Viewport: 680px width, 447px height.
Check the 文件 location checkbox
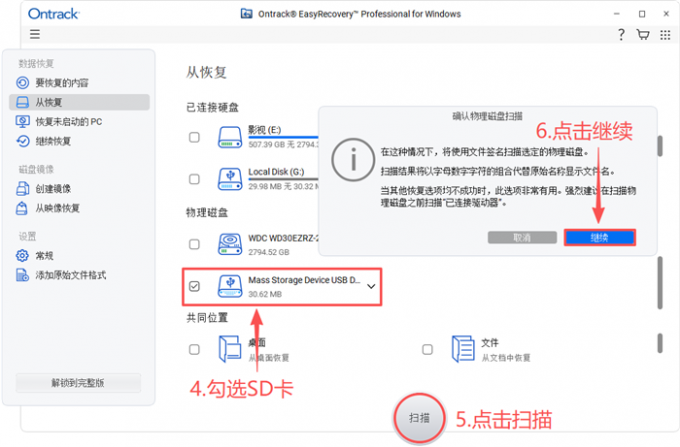click(x=427, y=349)
